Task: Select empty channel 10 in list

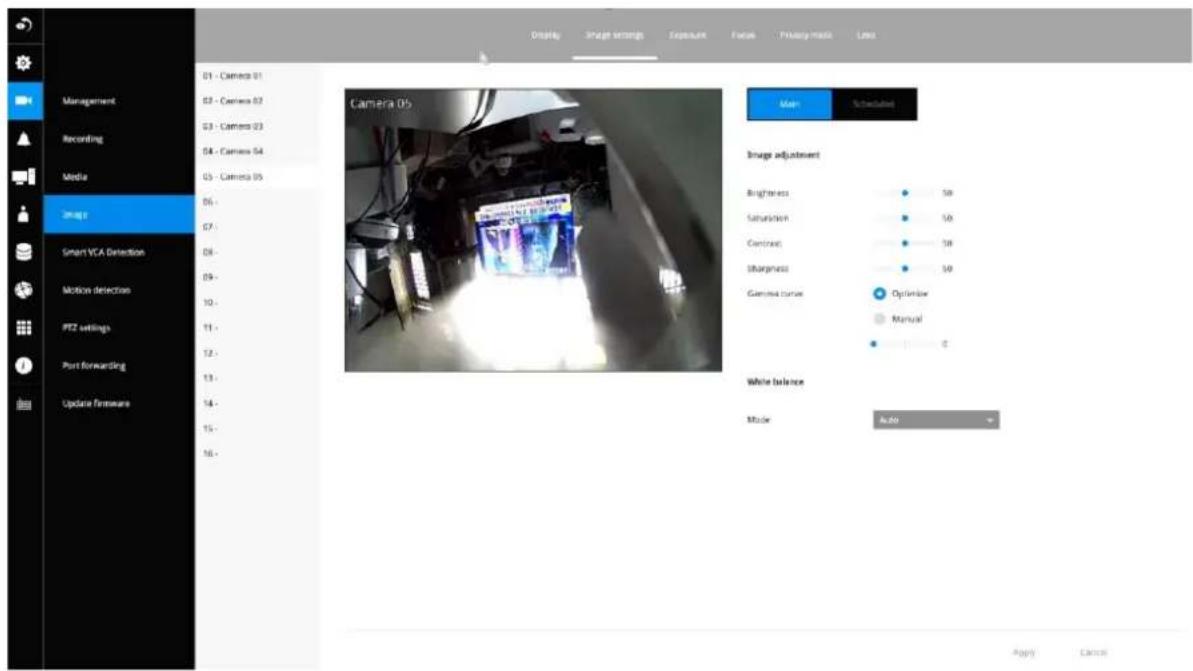Action: [257, 302]
